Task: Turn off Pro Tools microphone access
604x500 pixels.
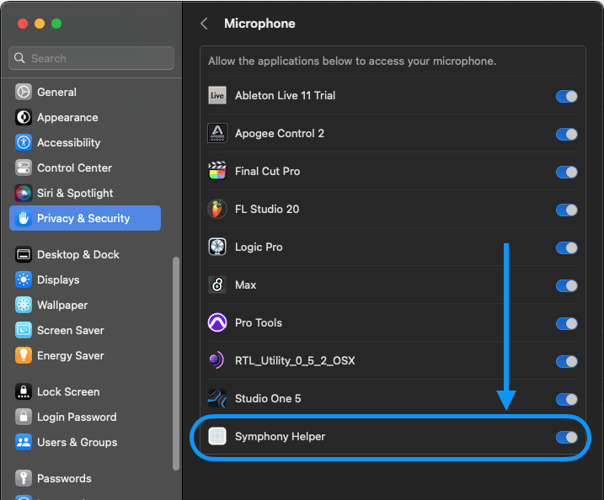Action: [567, 324]
